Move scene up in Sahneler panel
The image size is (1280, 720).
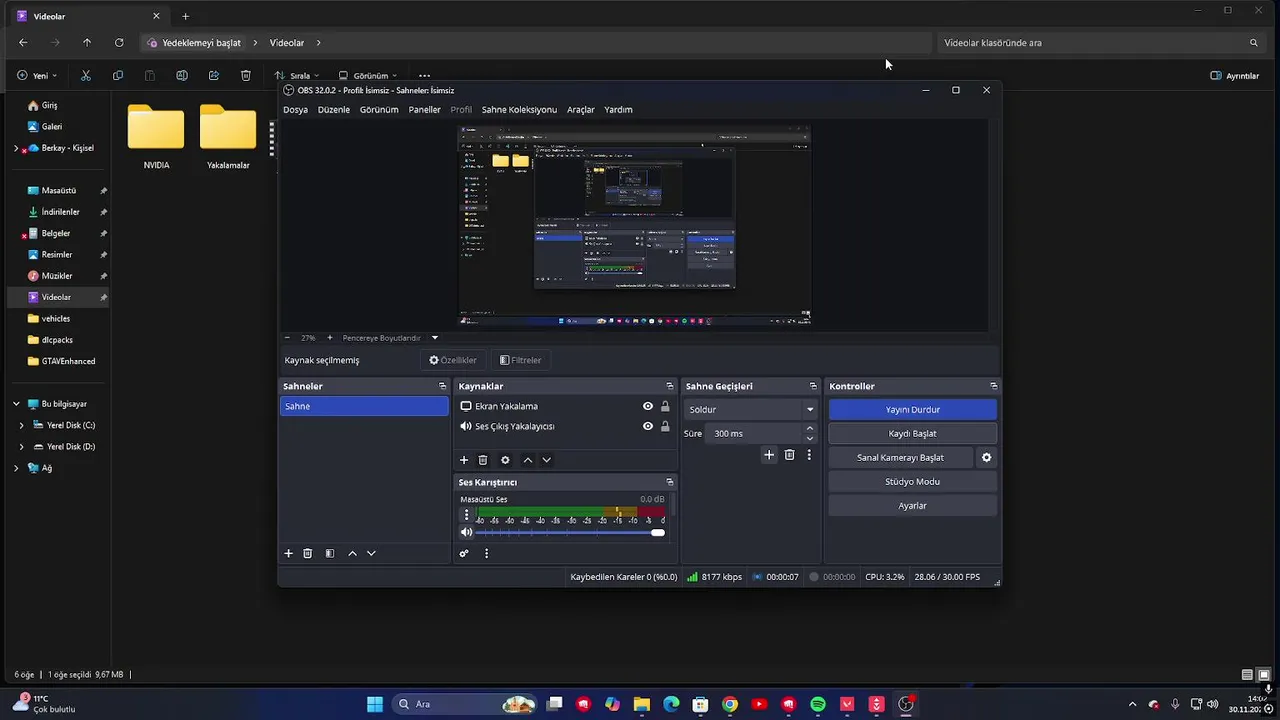pos(352,553)
